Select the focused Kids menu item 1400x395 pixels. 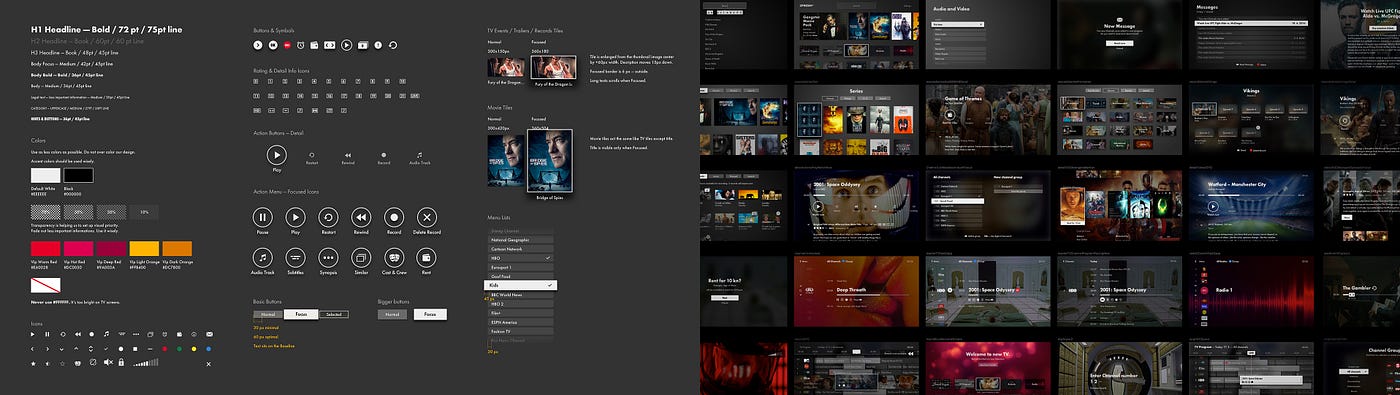(x=521, y=286)
